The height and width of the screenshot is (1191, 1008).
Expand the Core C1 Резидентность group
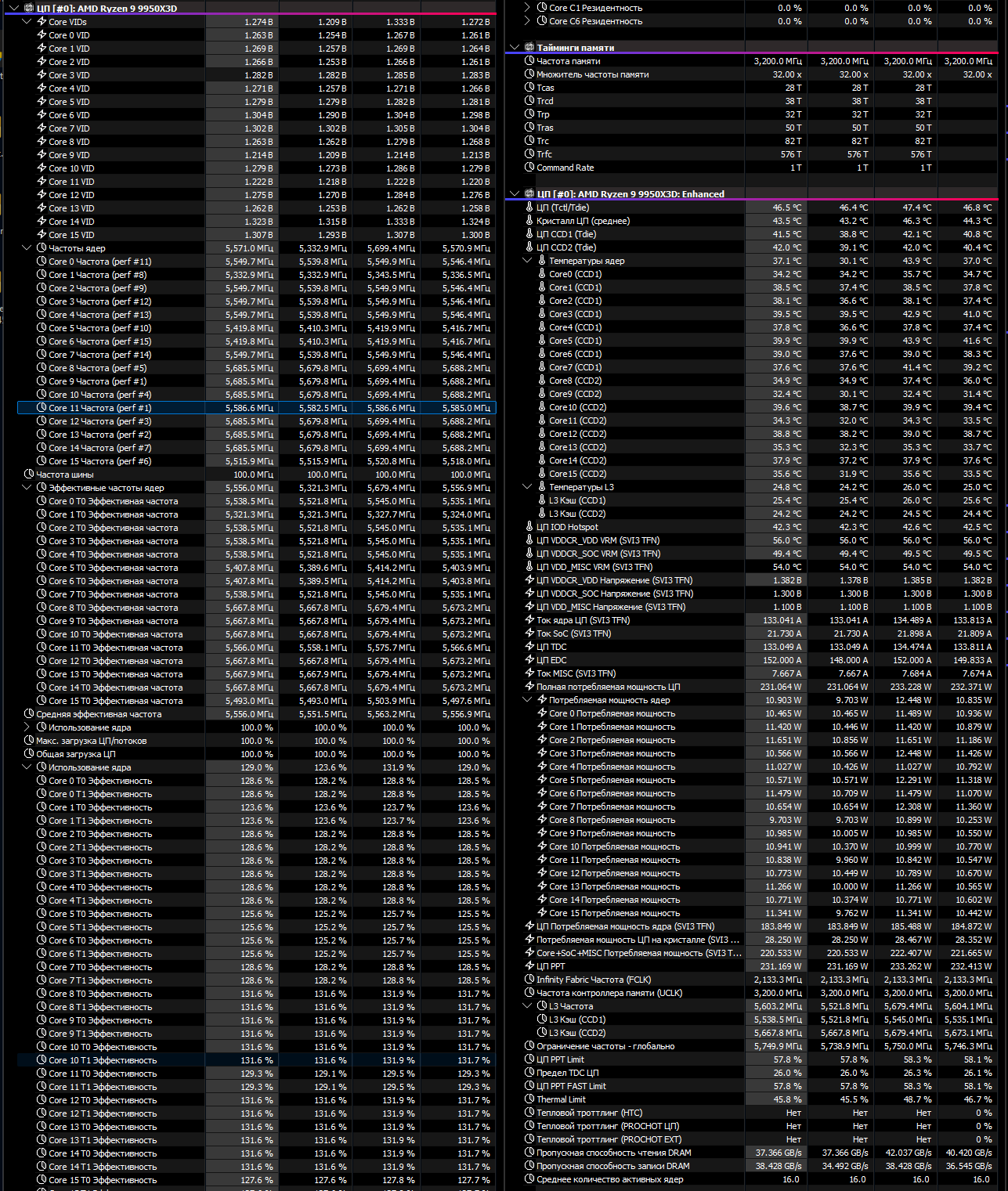pyautogui.click(x=528, y=8)
